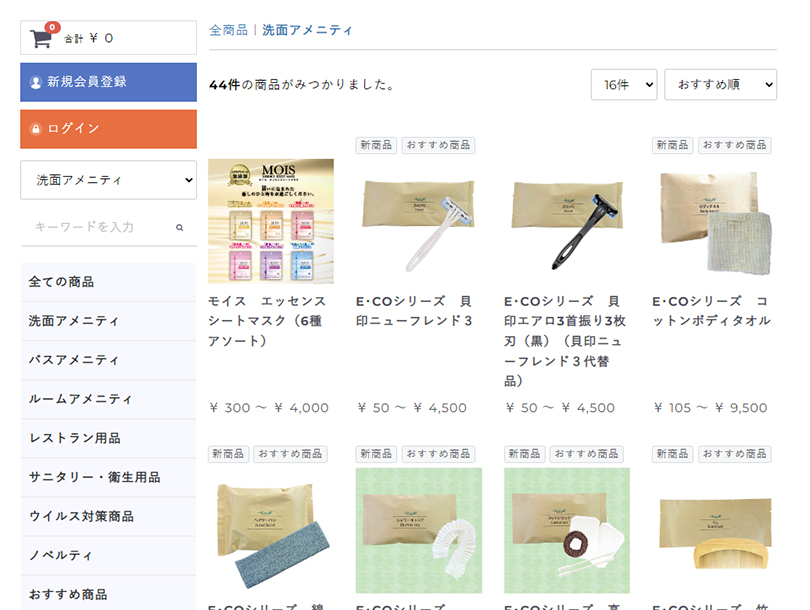The width and height of the screenshot is (810, 610).
Task: Open the おすすめ順 sort dropdown
Action: coord(721,84)
